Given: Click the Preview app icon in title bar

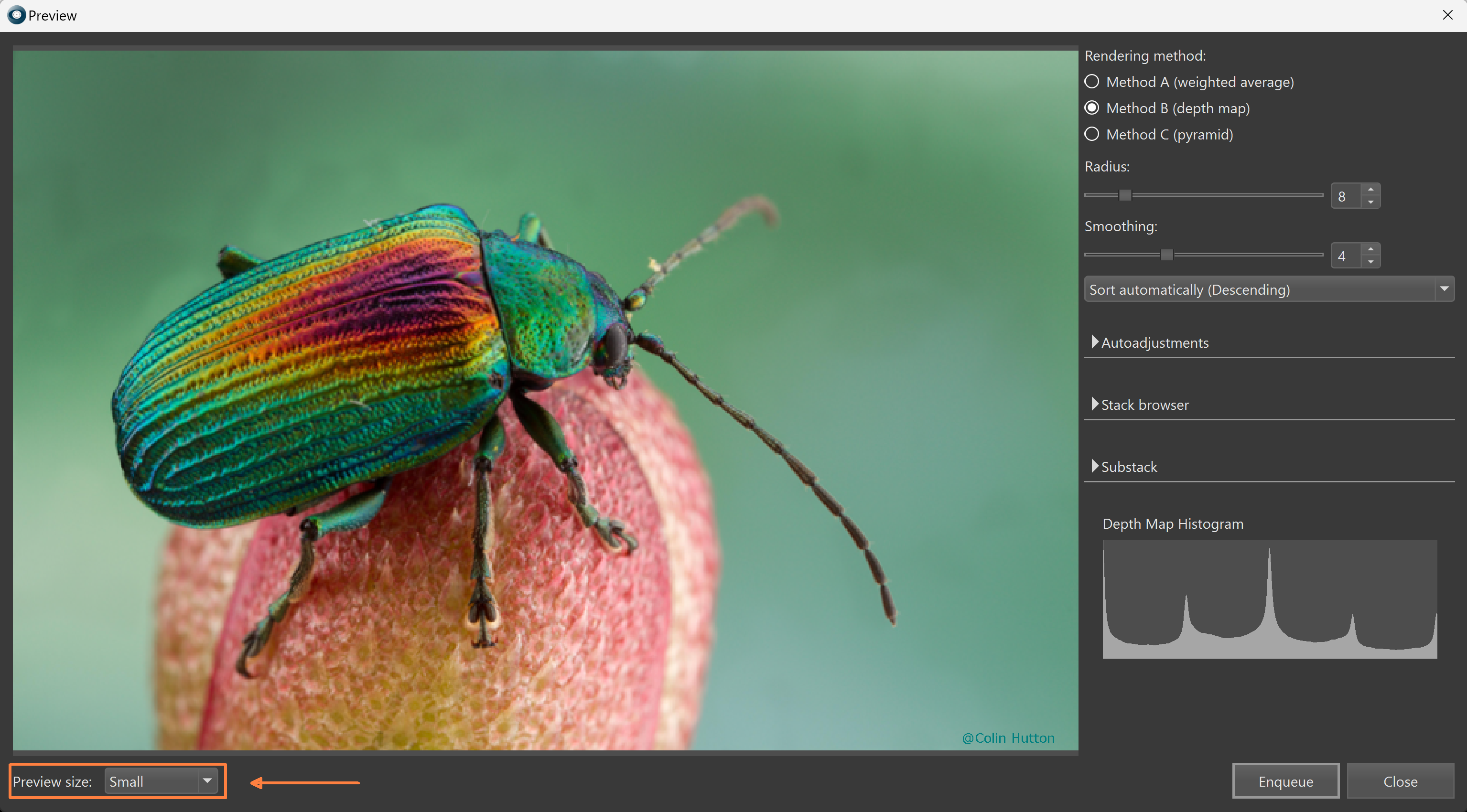Looking at the screenshot, I should [17, 15].
